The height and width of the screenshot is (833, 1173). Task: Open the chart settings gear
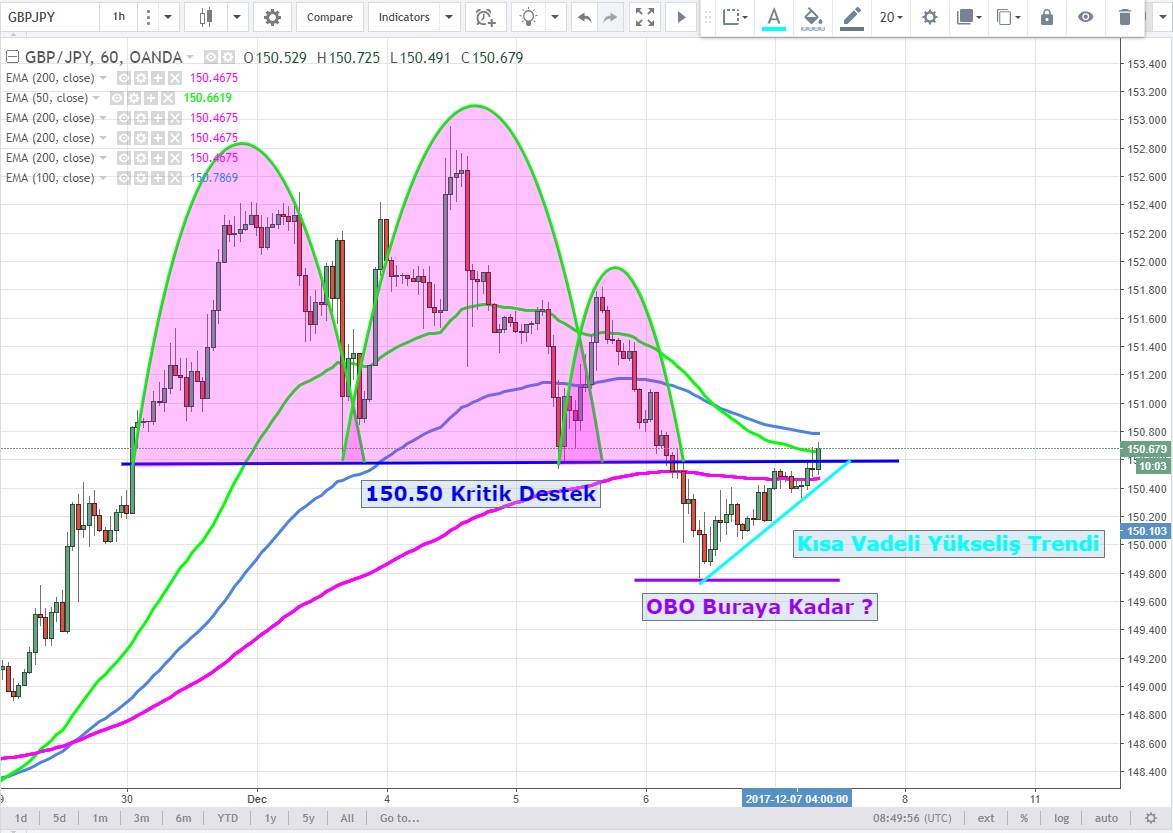coord(273,17)
